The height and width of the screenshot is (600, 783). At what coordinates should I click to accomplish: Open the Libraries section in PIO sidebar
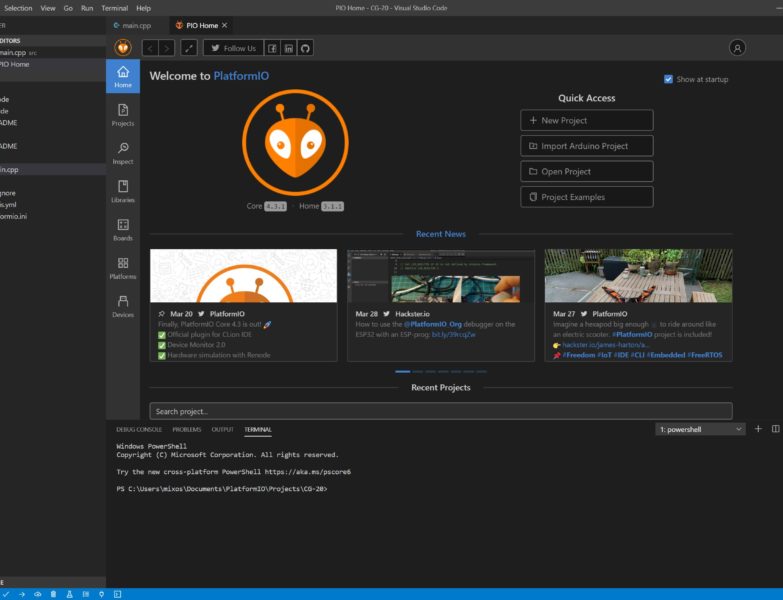(123, 191)
